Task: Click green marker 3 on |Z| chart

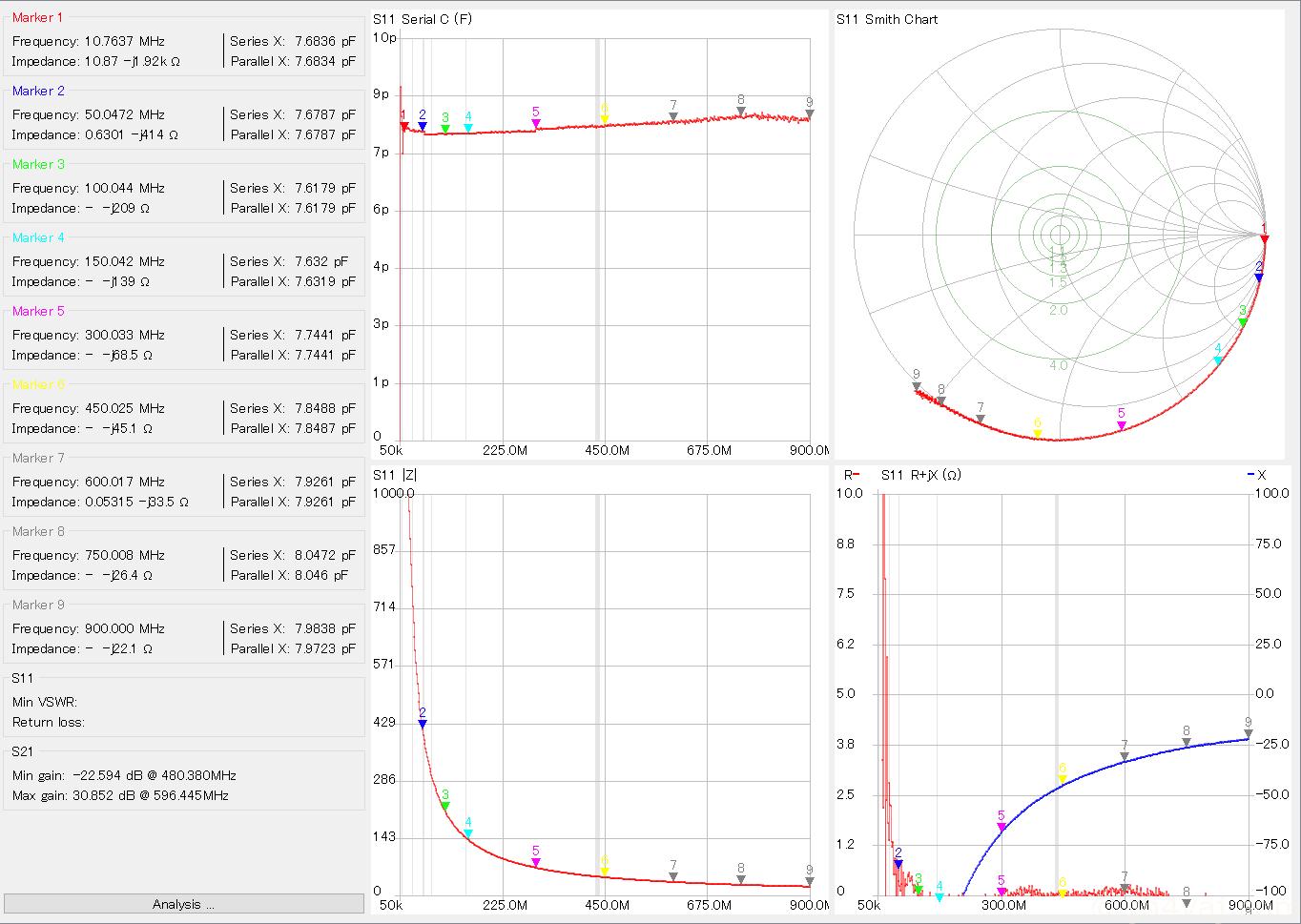Action: (445, 806)
